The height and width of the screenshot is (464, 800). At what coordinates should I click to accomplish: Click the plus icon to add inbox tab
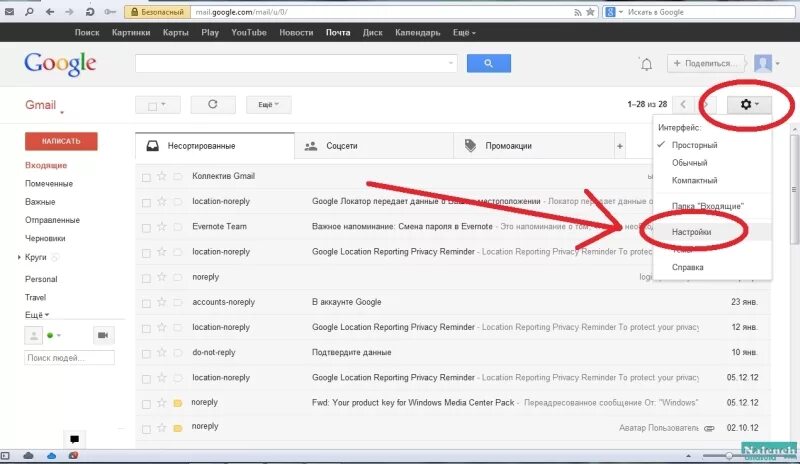[619, 146]
